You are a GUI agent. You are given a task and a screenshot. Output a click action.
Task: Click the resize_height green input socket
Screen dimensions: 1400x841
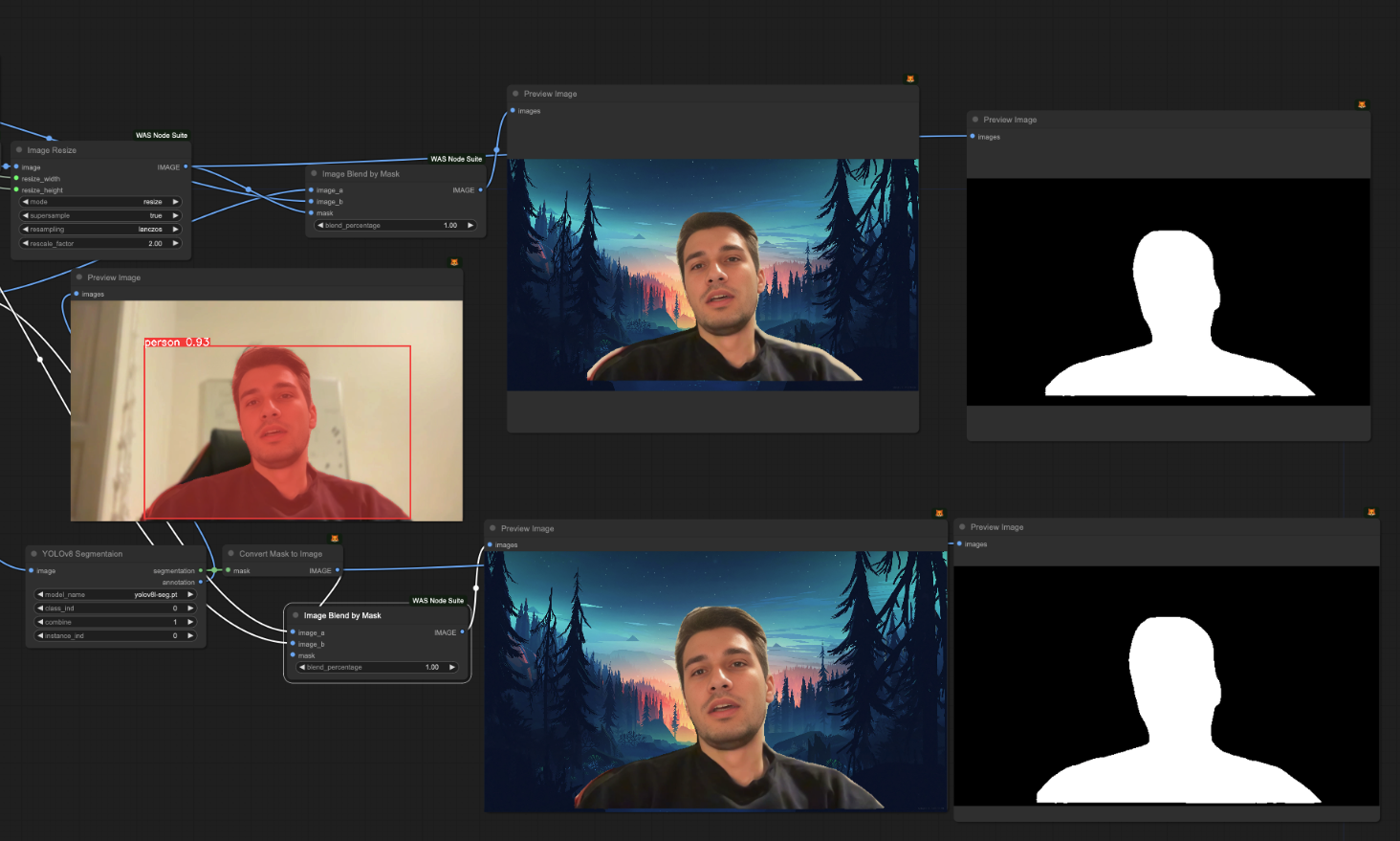16,189
